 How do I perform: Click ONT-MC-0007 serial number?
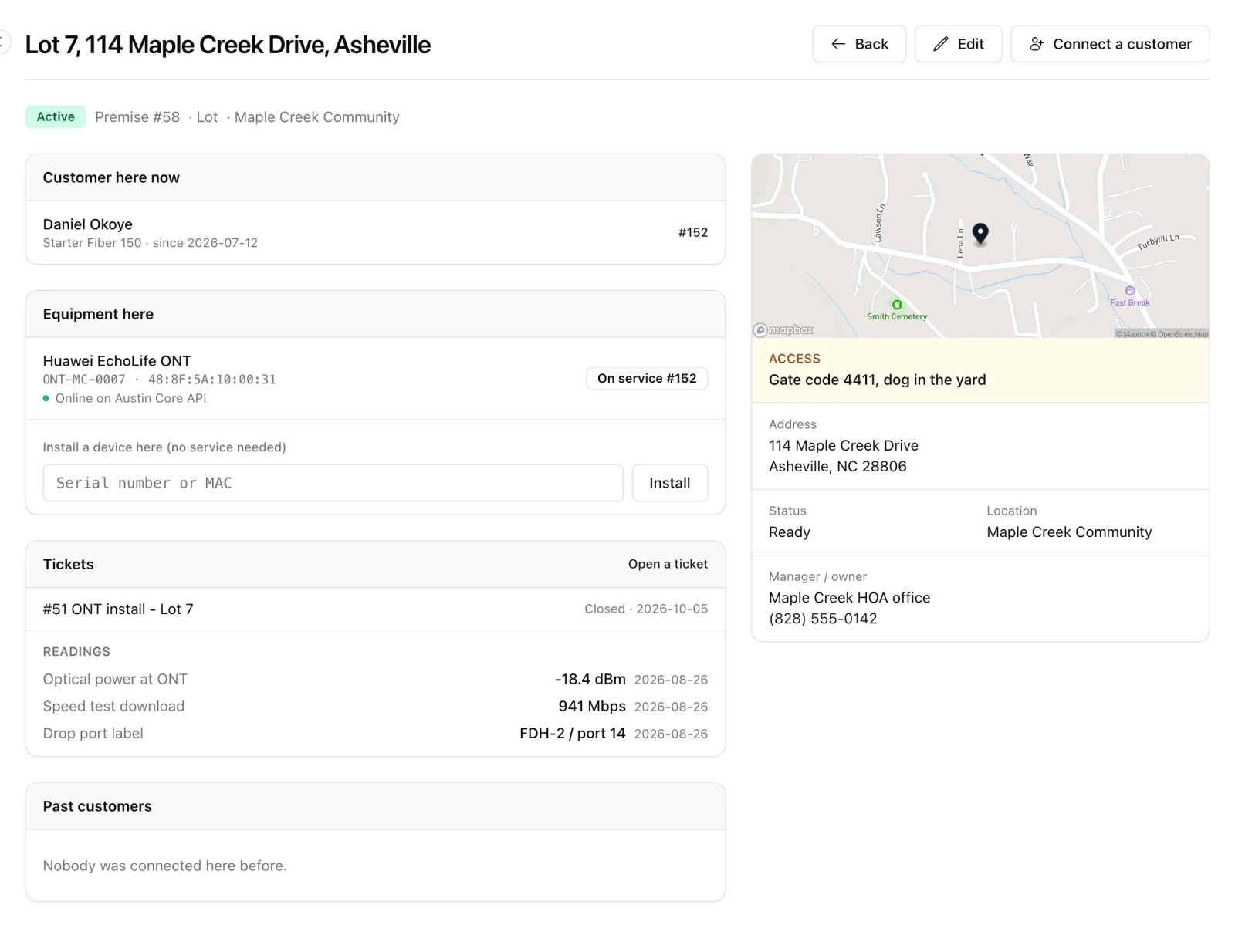(84, 380)
